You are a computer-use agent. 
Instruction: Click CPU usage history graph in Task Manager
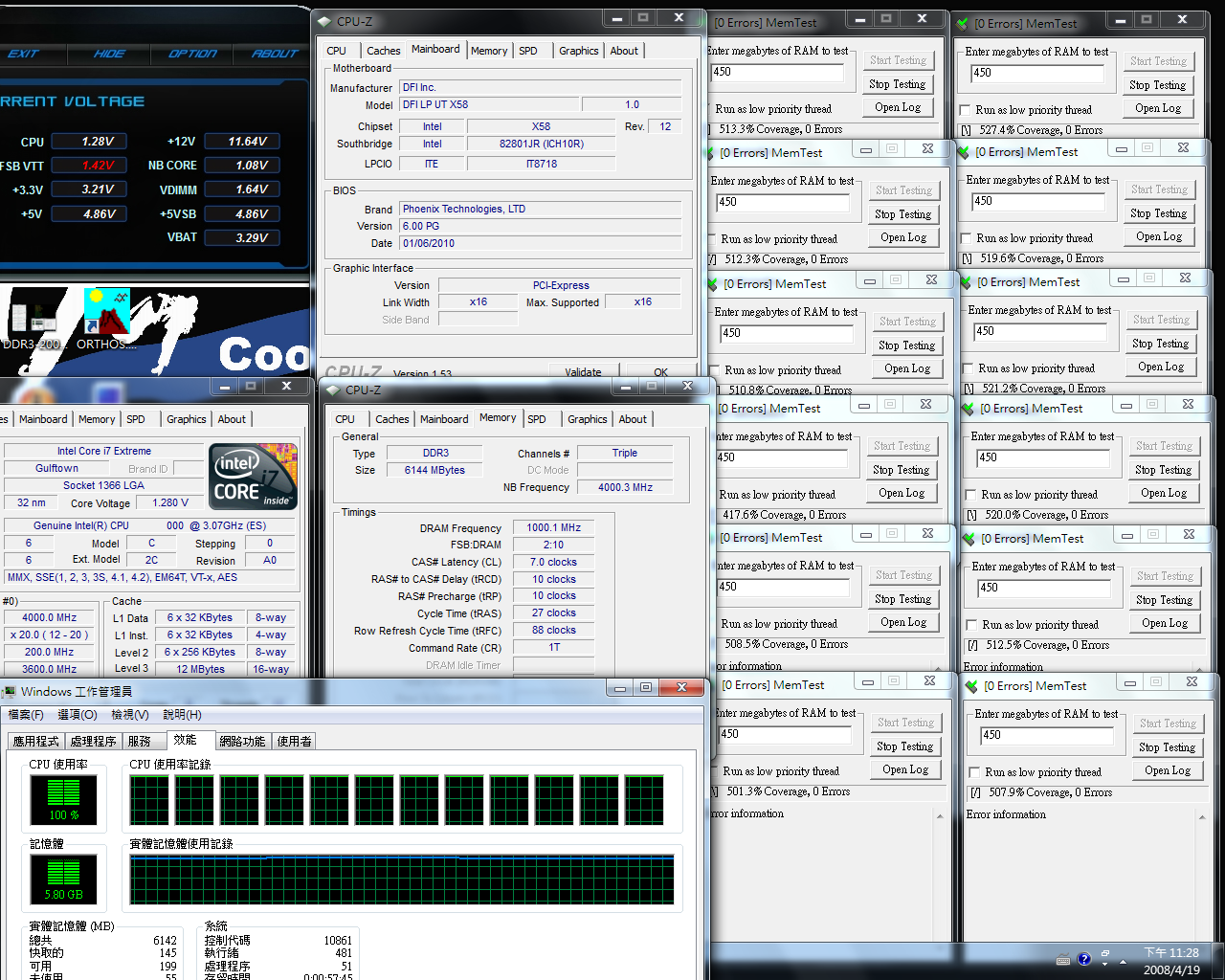(x=398, y=800)
